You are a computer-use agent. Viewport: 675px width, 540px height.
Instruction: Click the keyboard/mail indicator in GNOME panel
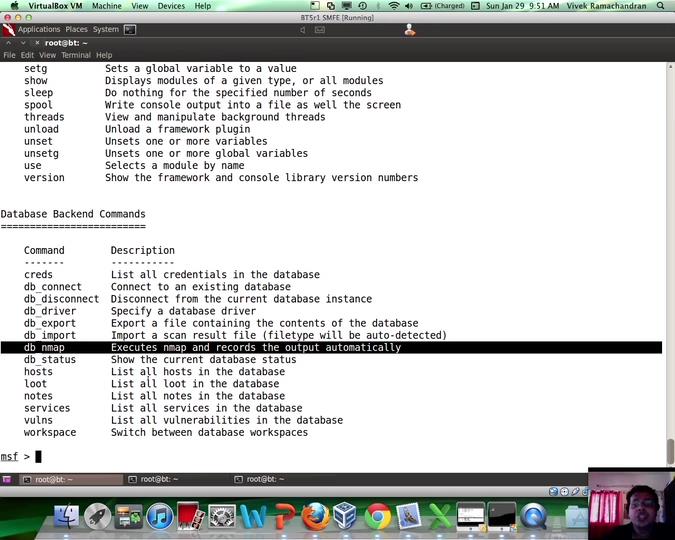pyautogui.click(x=320, y=30)
